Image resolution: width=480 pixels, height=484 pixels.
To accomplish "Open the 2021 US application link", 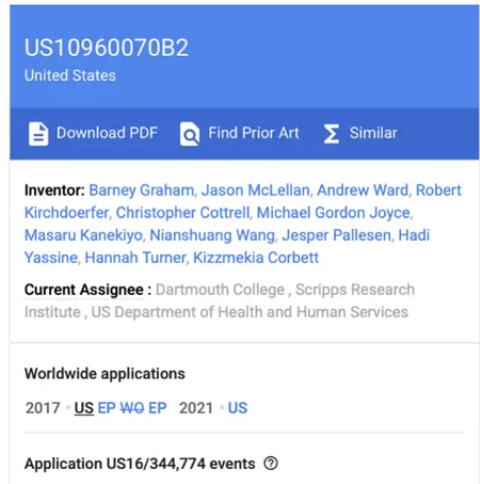I will (x=237, y=408).
